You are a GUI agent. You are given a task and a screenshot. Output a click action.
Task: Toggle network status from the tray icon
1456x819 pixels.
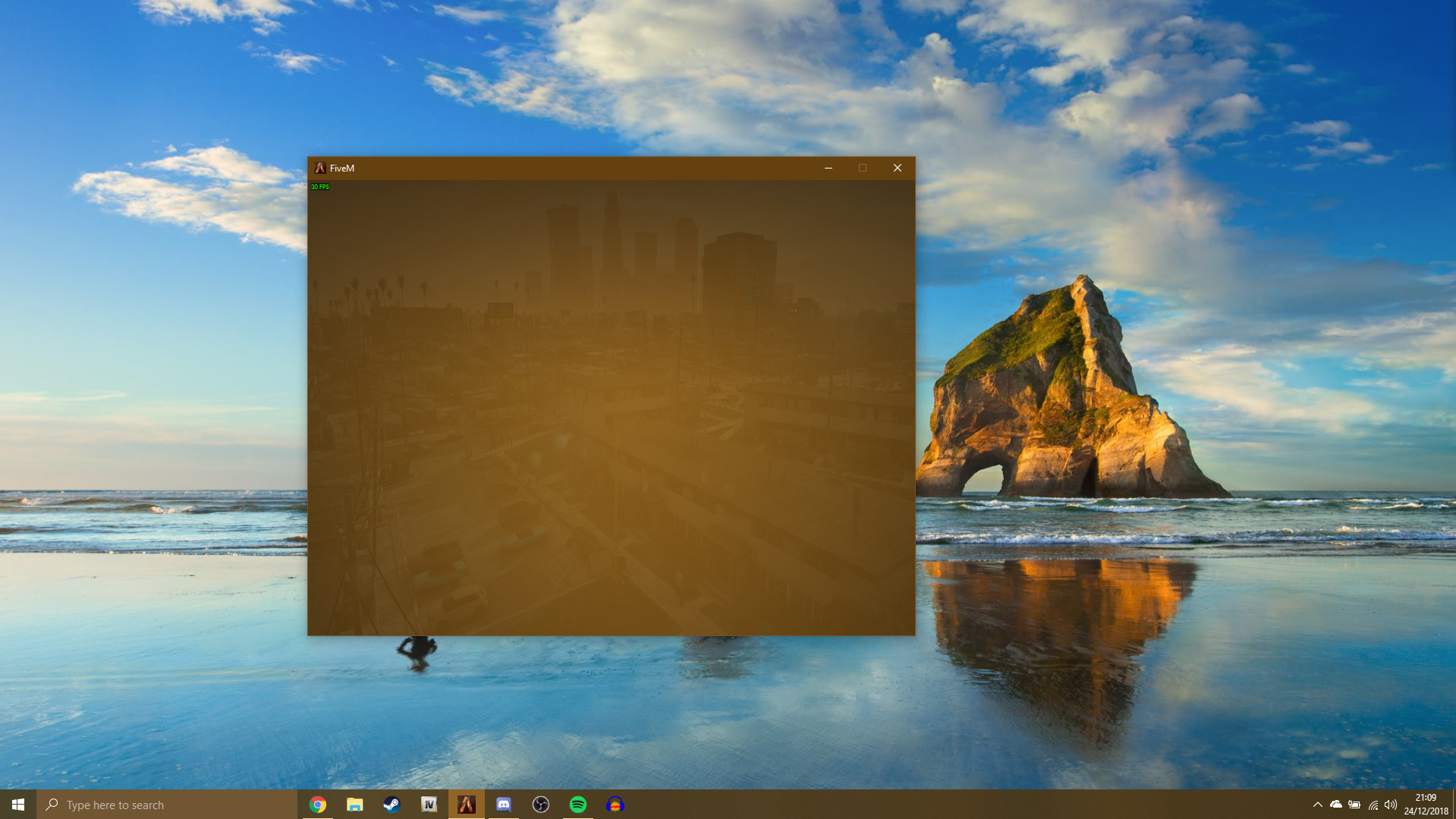(1373, 805)
